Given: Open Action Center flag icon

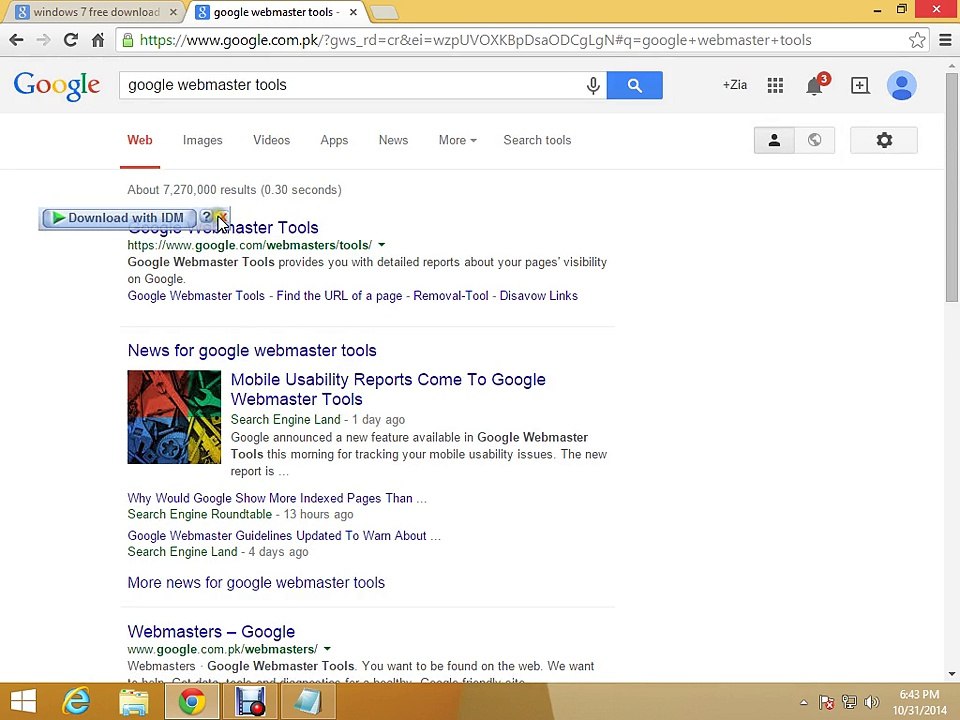Looking at the screenshot, I should click(x=826, y=702).
